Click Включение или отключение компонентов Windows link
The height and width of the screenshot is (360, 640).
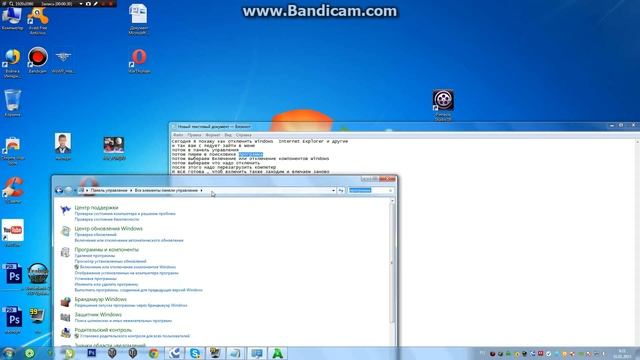(x=128, y=267)
